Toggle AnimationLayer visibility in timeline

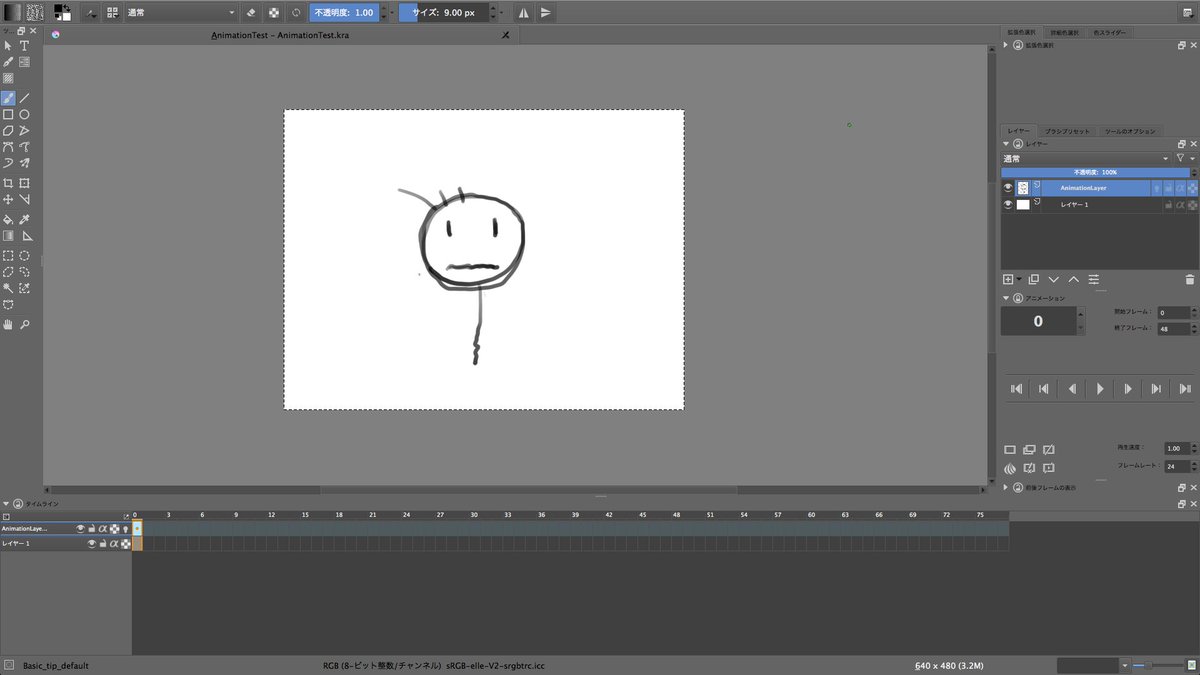80,528
